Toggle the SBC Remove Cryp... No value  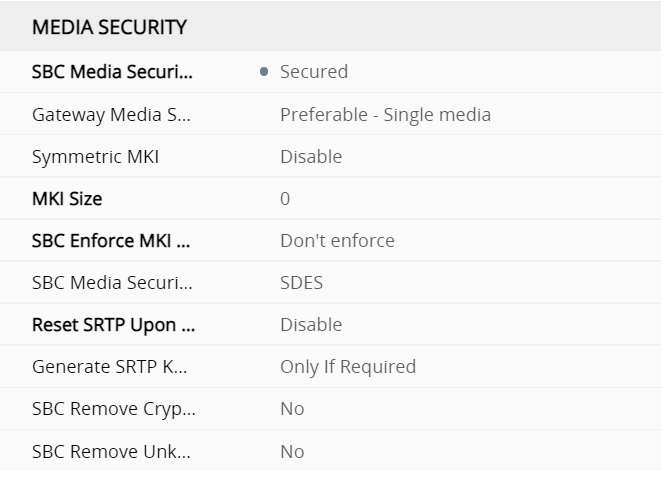coord(292,409)
